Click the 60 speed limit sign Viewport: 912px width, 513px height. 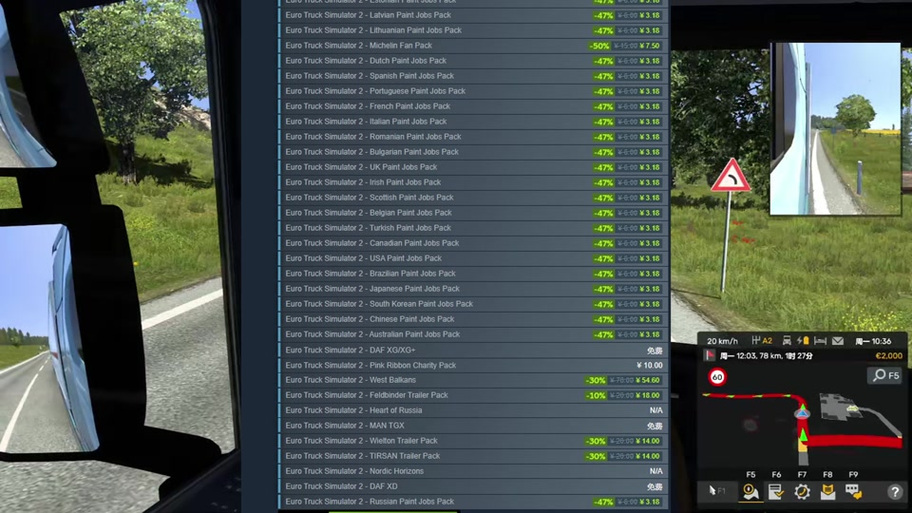click(718, 377)
